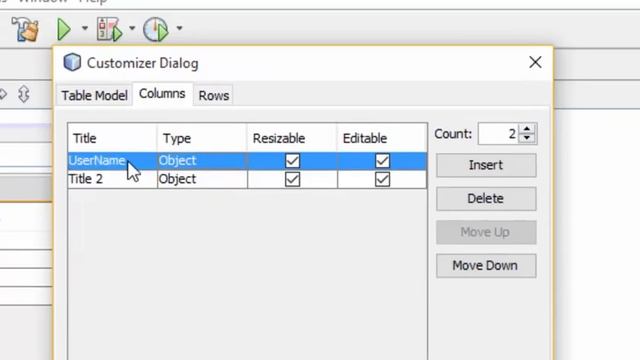
Task: Click the Customizer Dialog cube icon
Action: (72, 62)
